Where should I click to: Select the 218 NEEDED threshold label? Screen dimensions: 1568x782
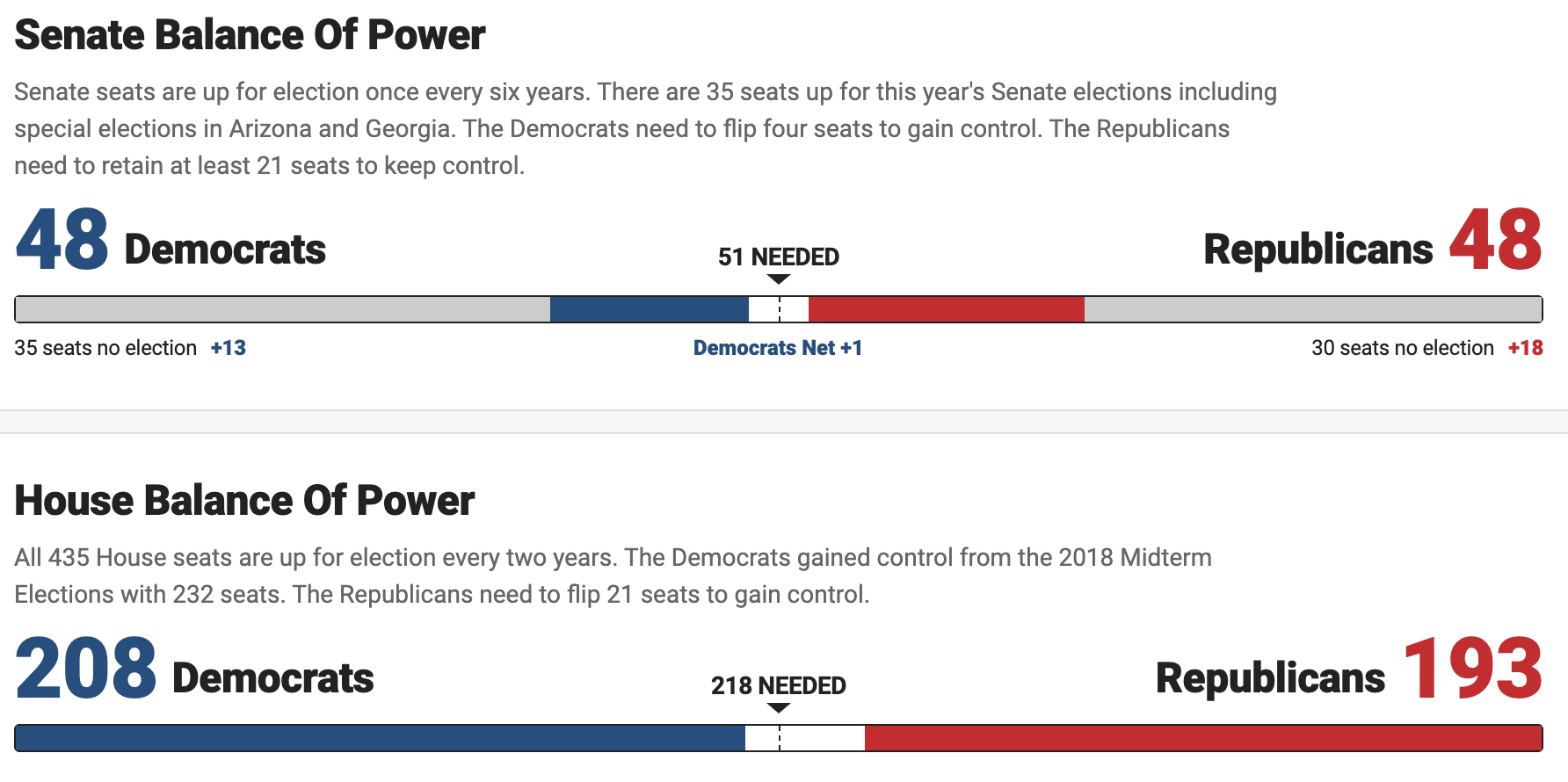point(779,685)
